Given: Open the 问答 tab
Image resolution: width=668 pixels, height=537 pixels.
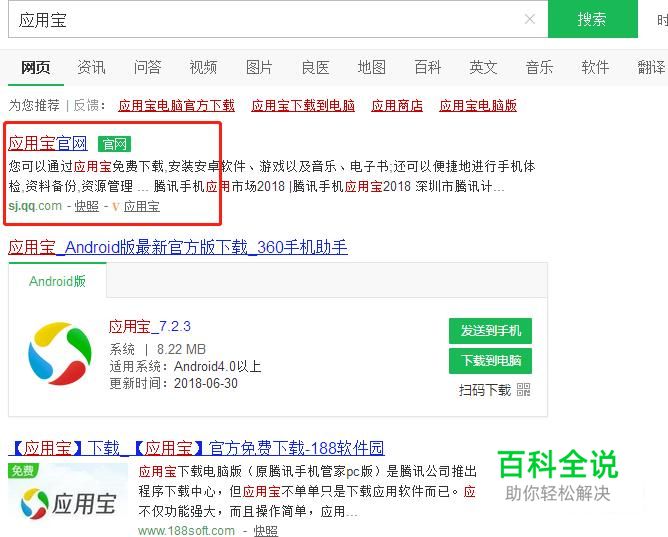Looking at the screenshot, I should [x=147, y=67].
